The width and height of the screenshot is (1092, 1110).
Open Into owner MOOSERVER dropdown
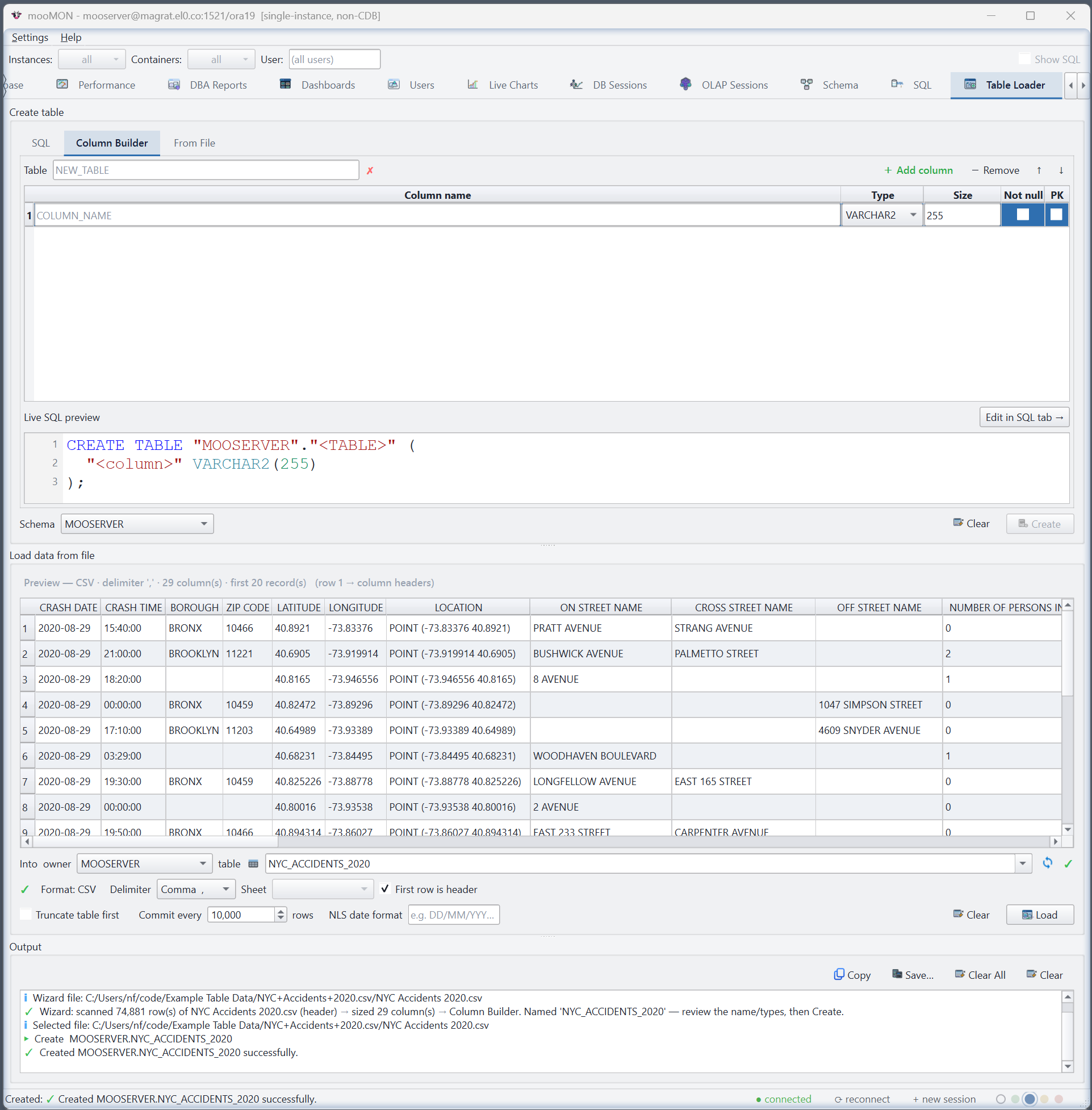(x=144, y=863)
